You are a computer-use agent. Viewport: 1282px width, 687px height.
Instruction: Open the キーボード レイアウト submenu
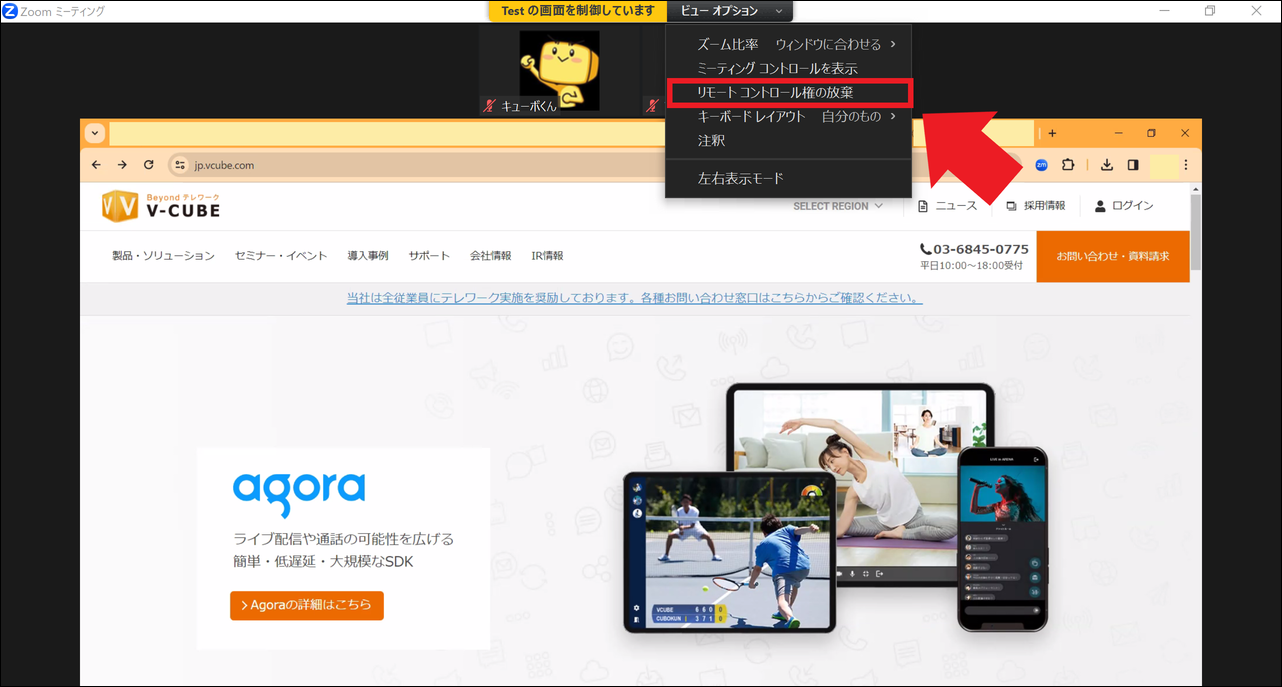coord(789,117)
